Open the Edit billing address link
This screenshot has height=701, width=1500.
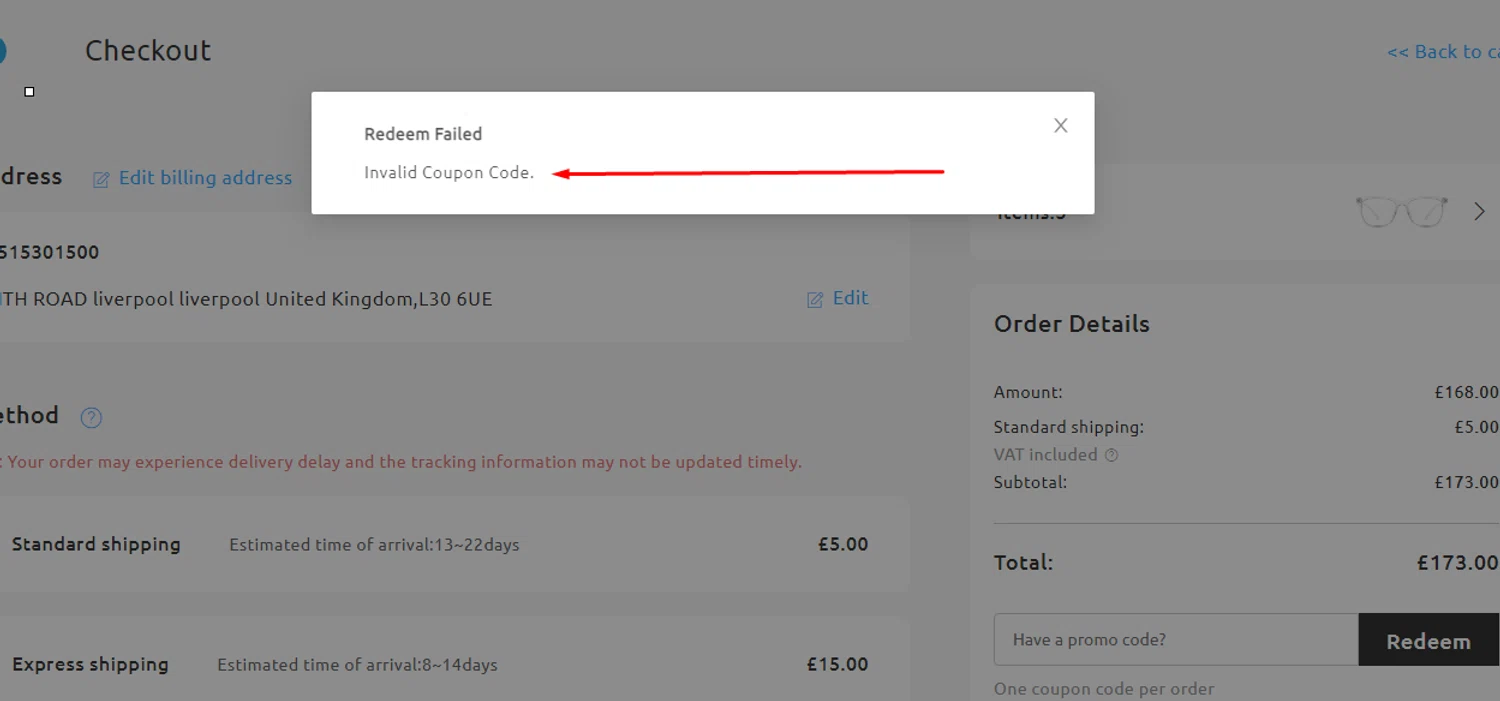[x=205, y=178]
